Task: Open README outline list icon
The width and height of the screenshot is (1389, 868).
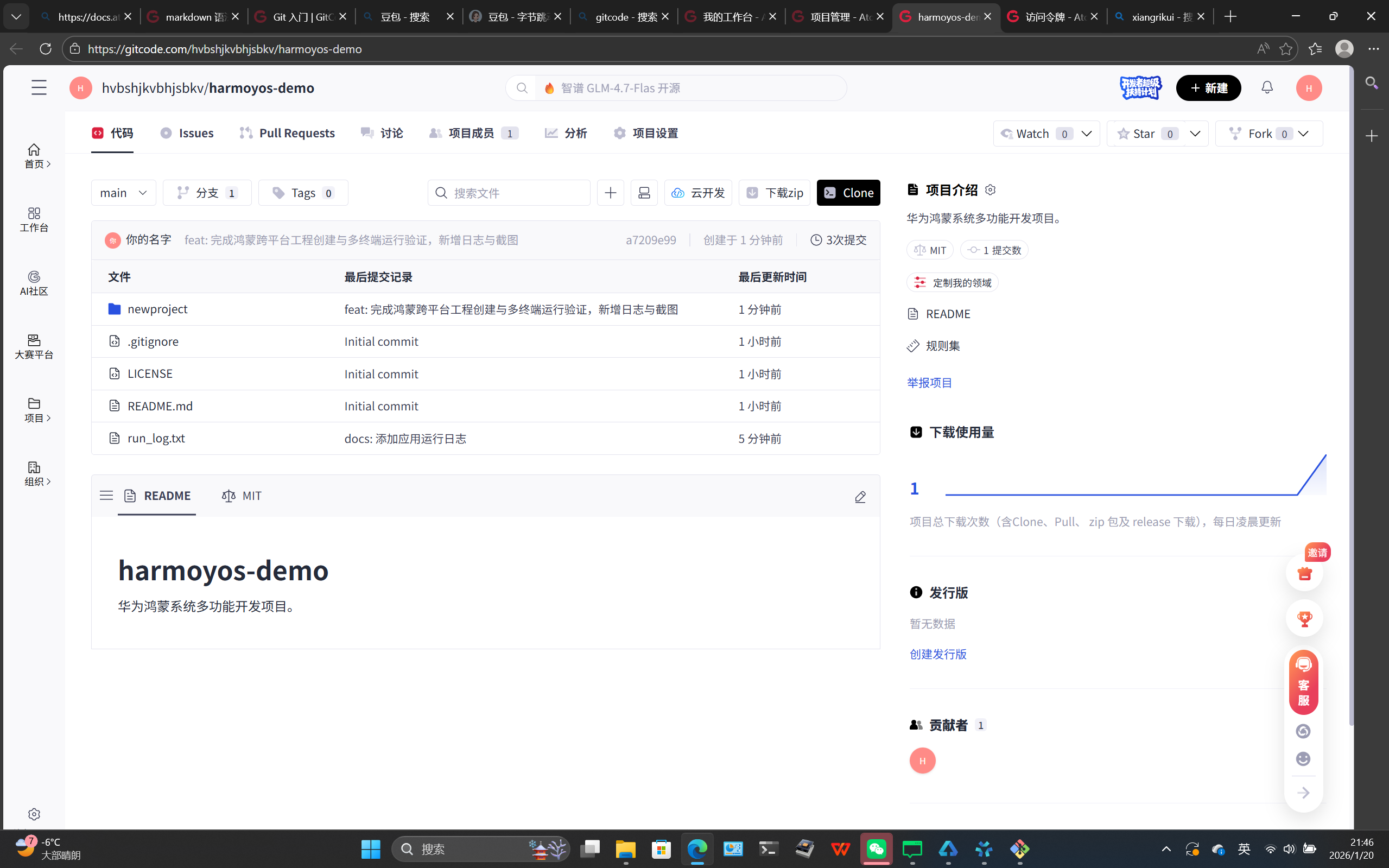Action: pos(106,496)
